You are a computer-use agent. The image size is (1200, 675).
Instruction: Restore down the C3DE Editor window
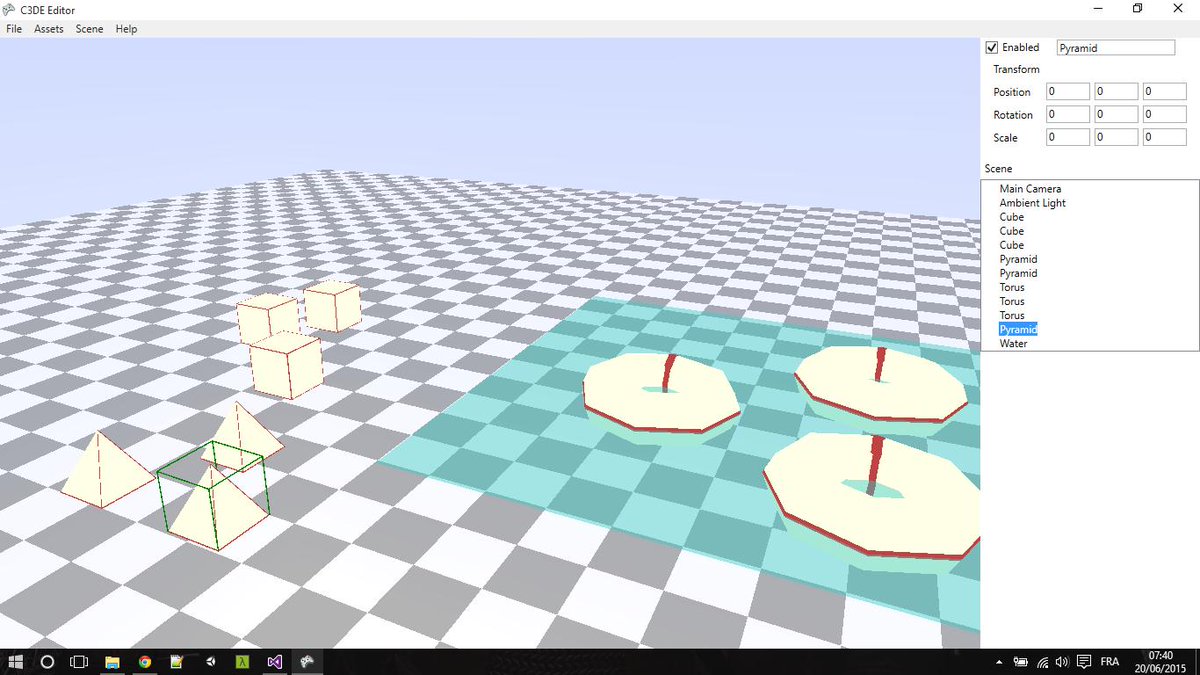pos(1137,8)
